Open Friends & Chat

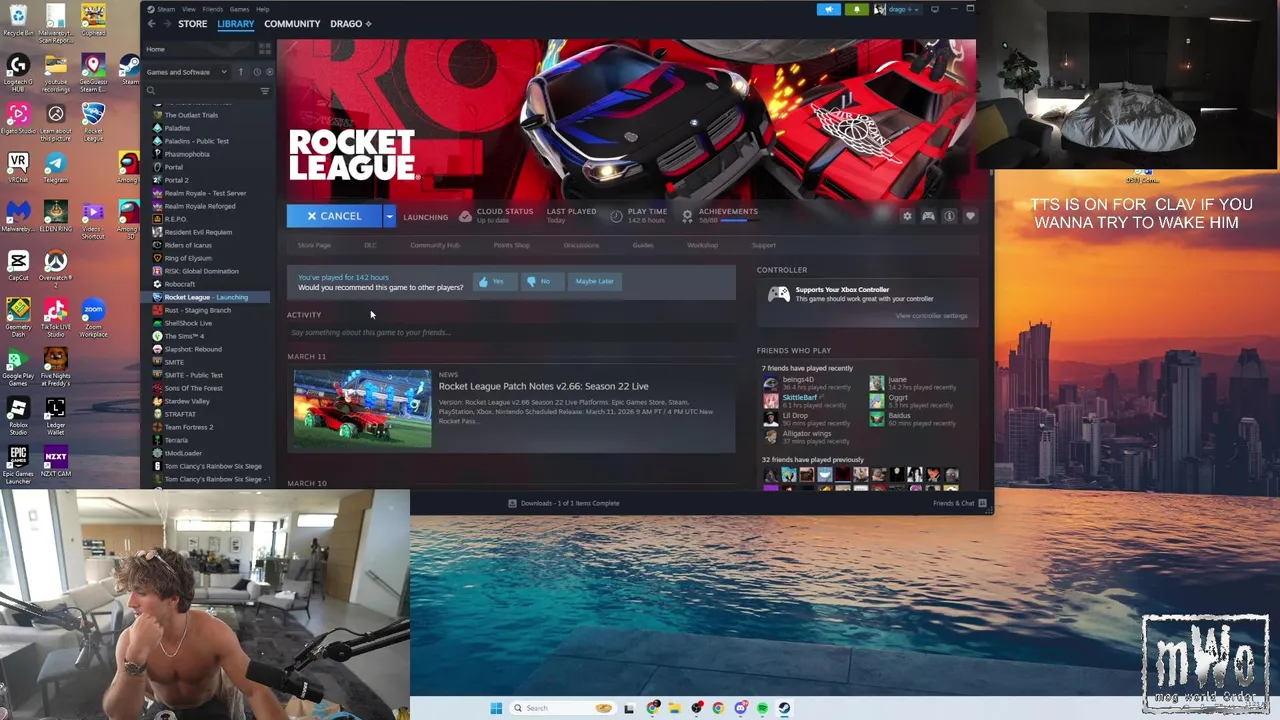[x=960, y=503]
